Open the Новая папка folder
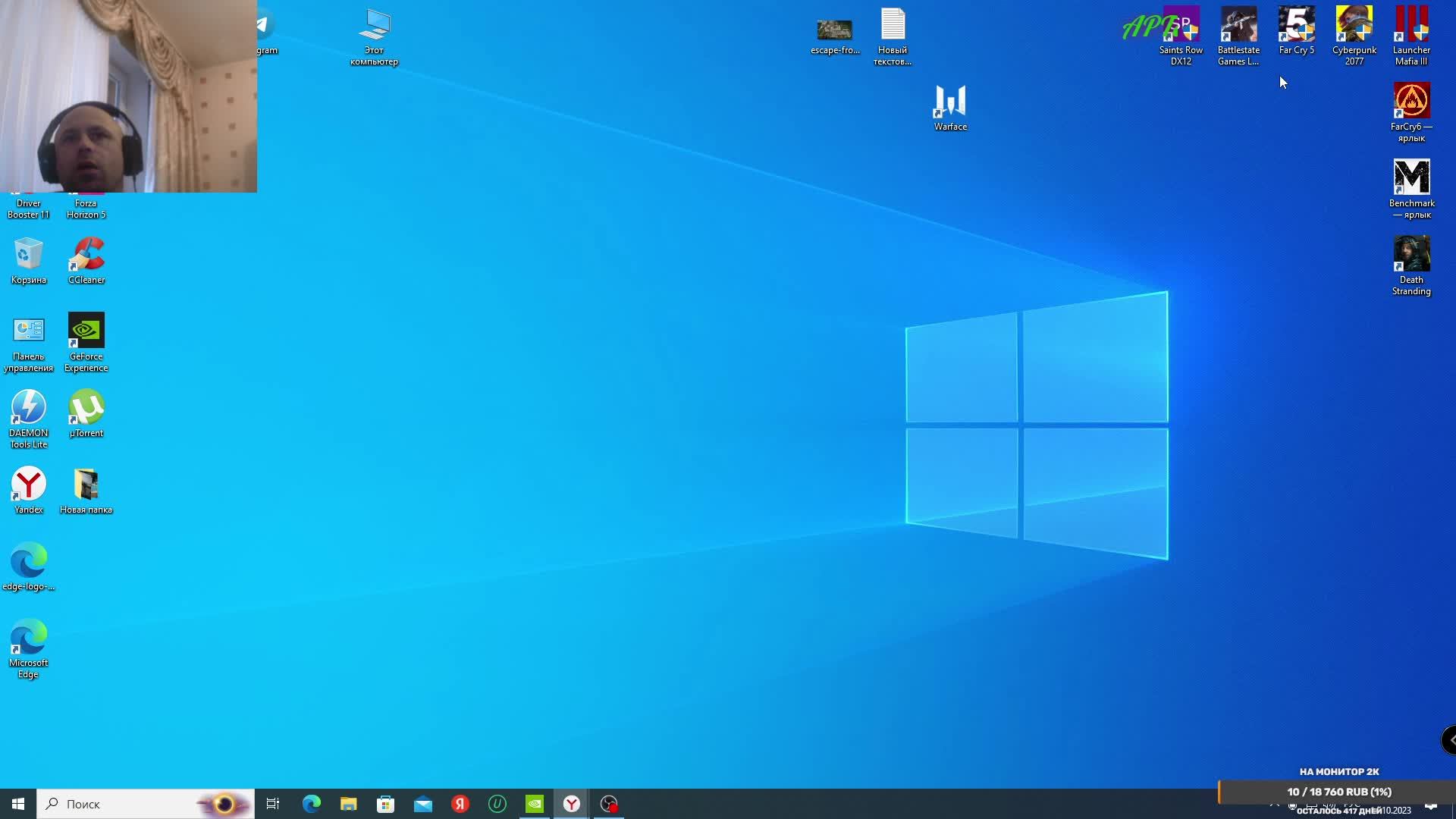The height and width of the screenshot is (819, 1456). coord(86,485)
